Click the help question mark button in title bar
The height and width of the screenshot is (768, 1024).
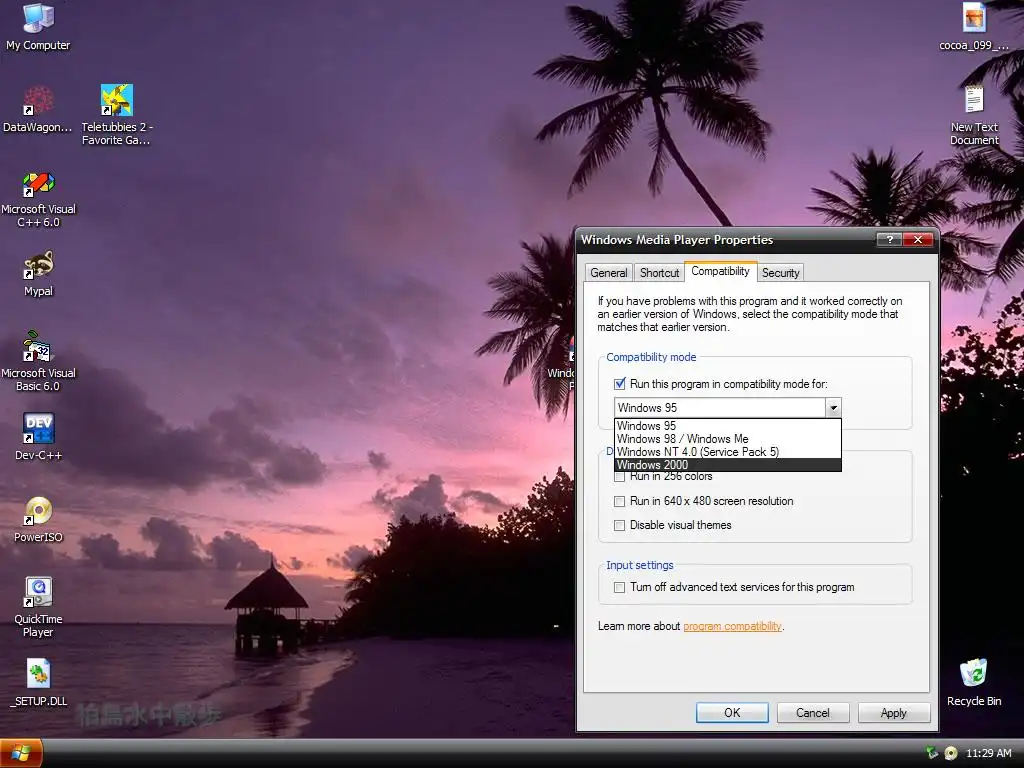tap(889, 240)
